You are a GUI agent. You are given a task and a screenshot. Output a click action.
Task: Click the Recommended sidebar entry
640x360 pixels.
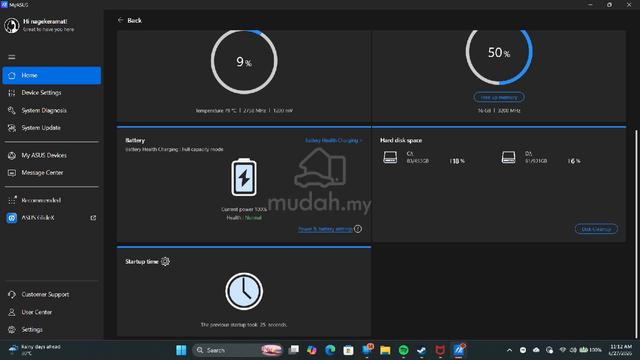51,200
